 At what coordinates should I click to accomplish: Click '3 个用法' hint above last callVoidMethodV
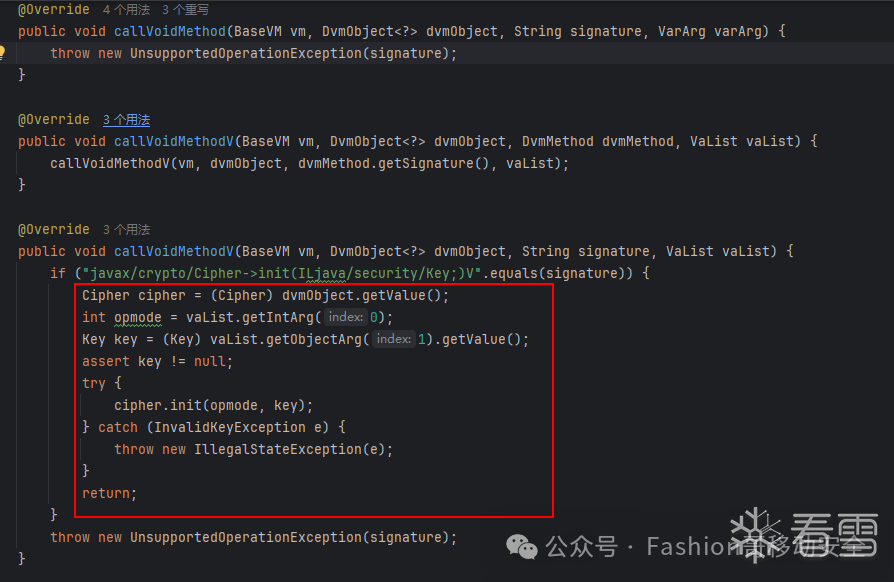[x=127, y=230]
